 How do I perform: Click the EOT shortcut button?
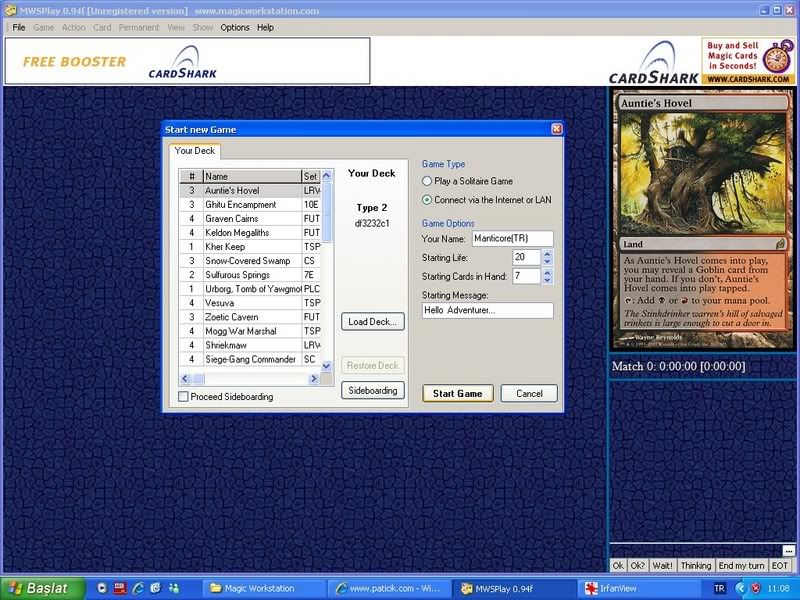[780, 565]
